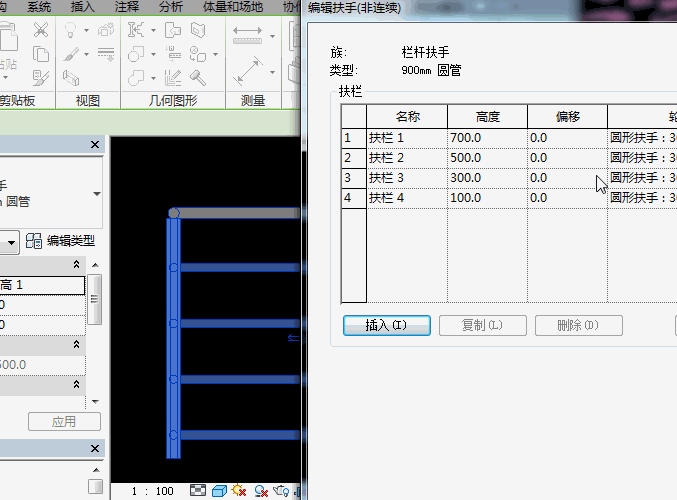Click the Copy to clipboard icon
Screen dimensions: 677x500
coord(41,54)
